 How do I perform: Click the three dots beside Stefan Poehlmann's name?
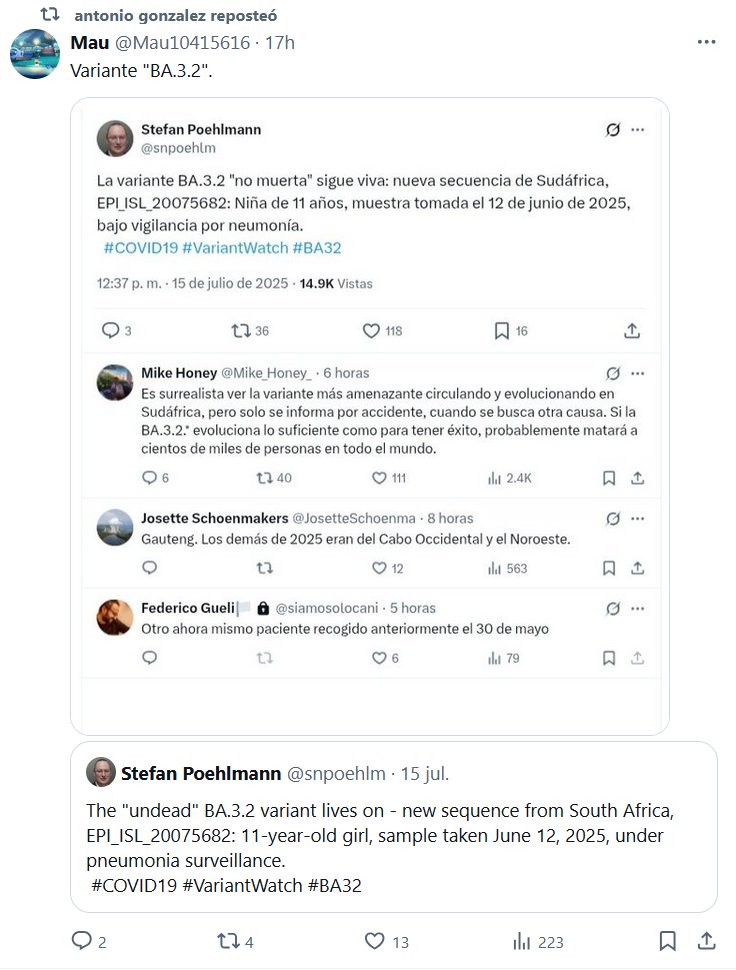click(638, 130)
